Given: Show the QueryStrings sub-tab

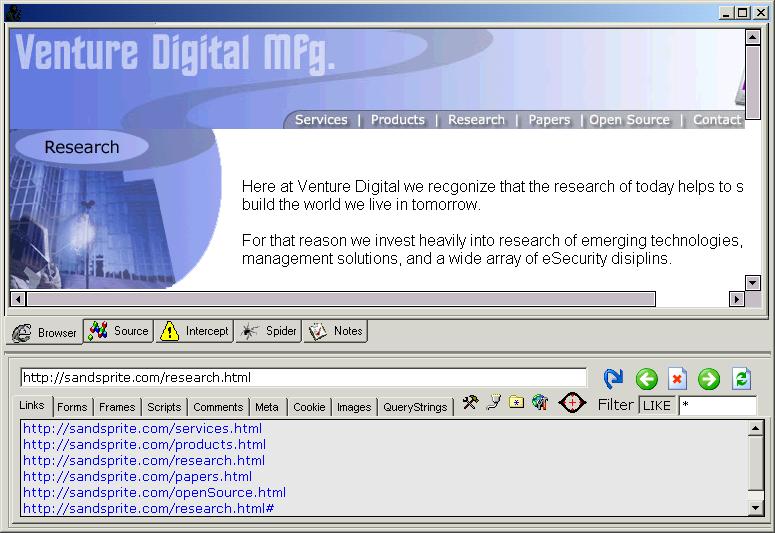Looking at the screenshot, I should pyautogui.click(x=415, y=407).
